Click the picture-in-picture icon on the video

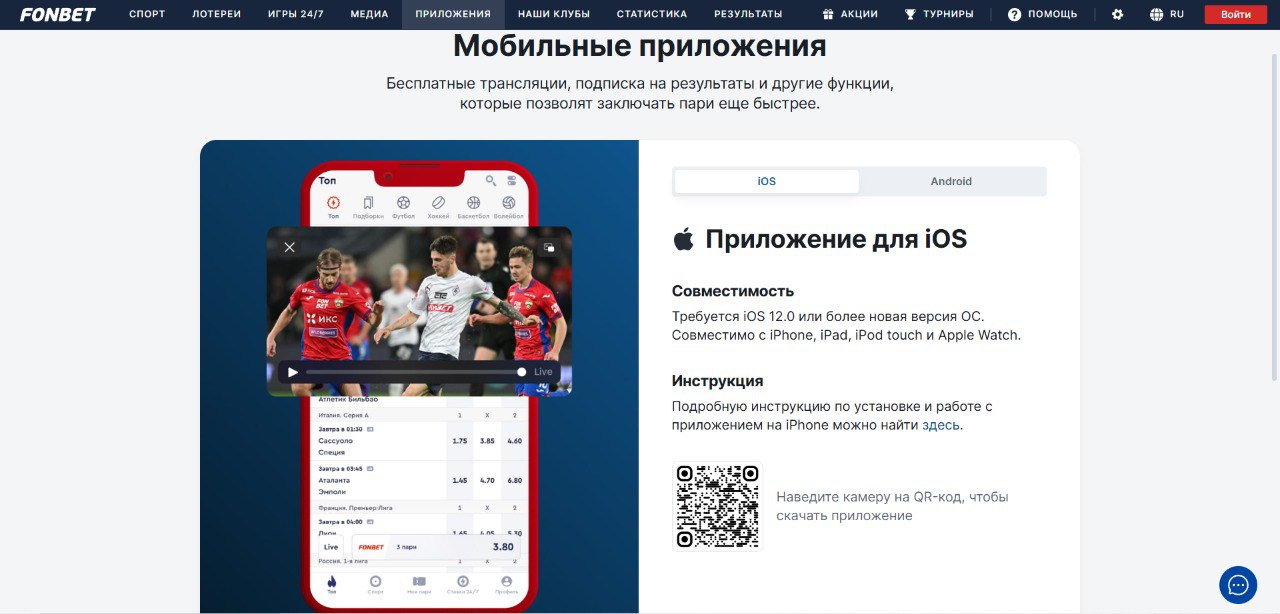coord(549,247)
